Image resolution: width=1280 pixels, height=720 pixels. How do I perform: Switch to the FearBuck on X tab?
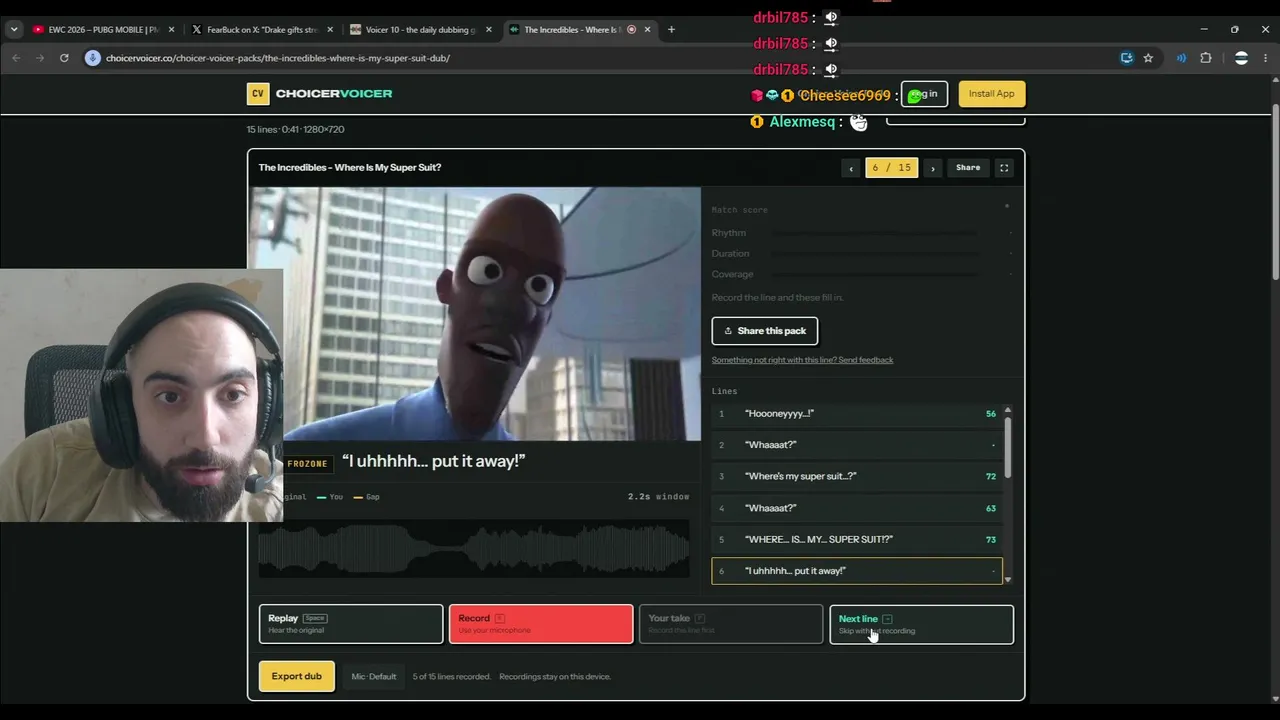pos(262,30)
